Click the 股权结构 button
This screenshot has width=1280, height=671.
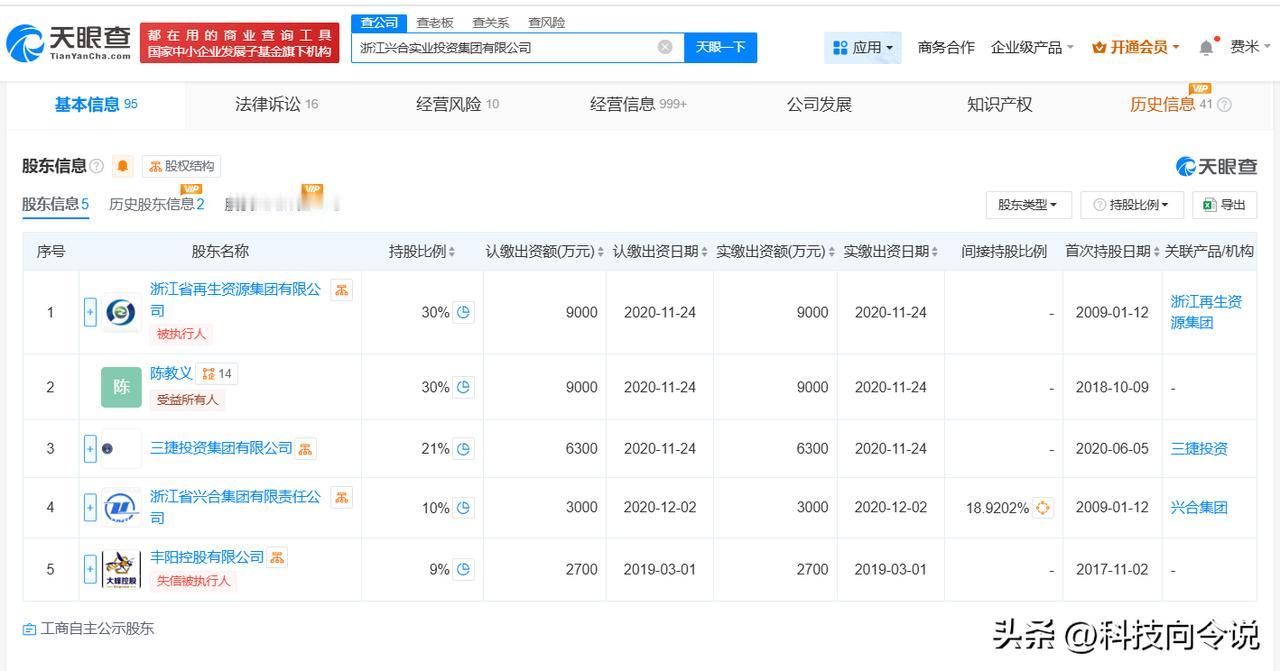point(181,166)
